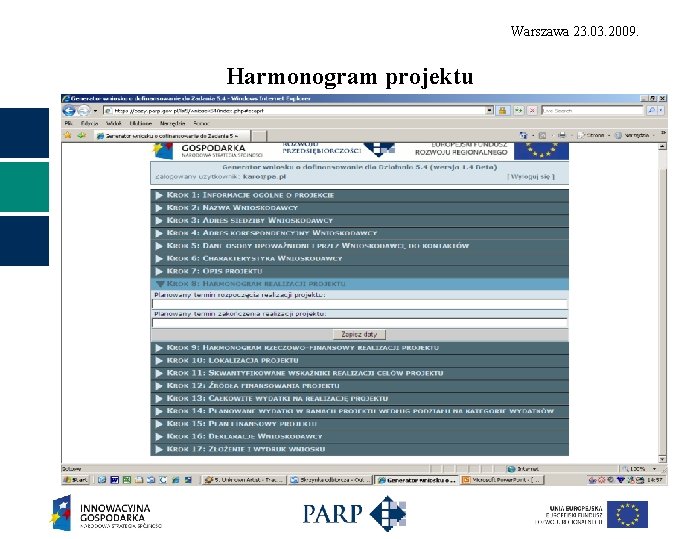Expand Krok 3: Adres siedziby Wnioskodawcy

pyautogui.click(x=359, y=220)
